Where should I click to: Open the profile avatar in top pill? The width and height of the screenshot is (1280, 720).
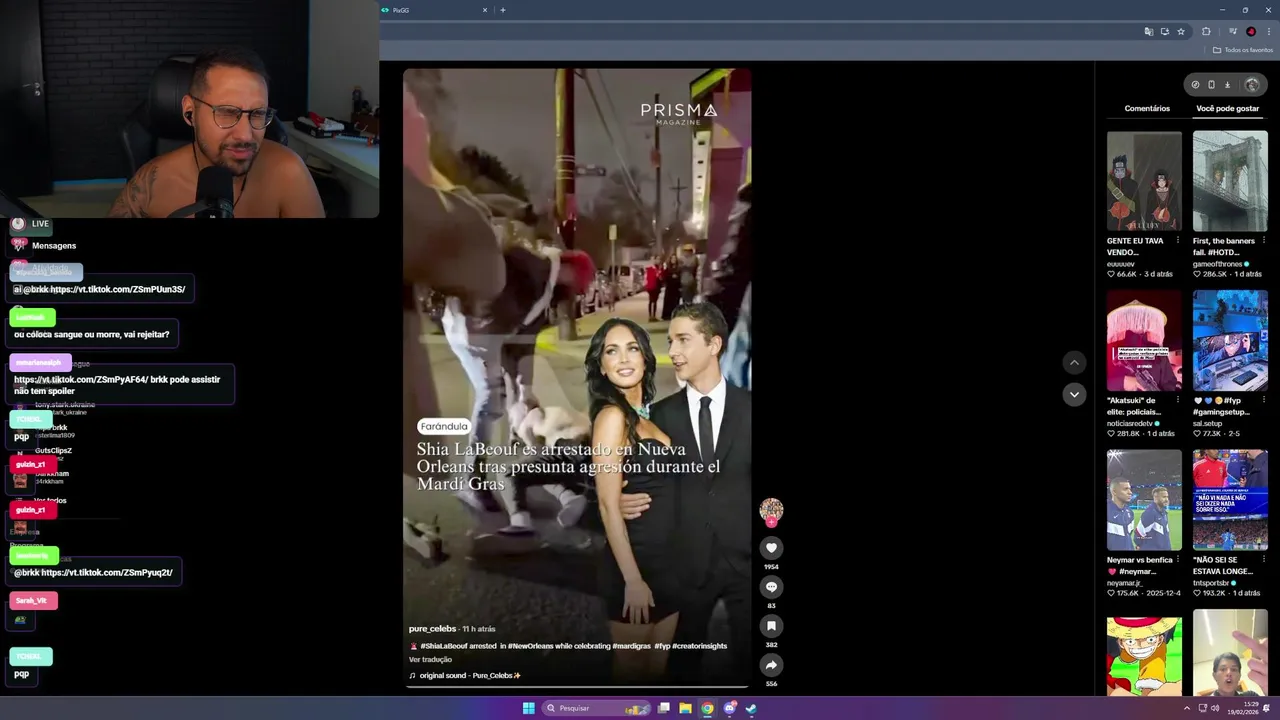[x=1251, y=85]
